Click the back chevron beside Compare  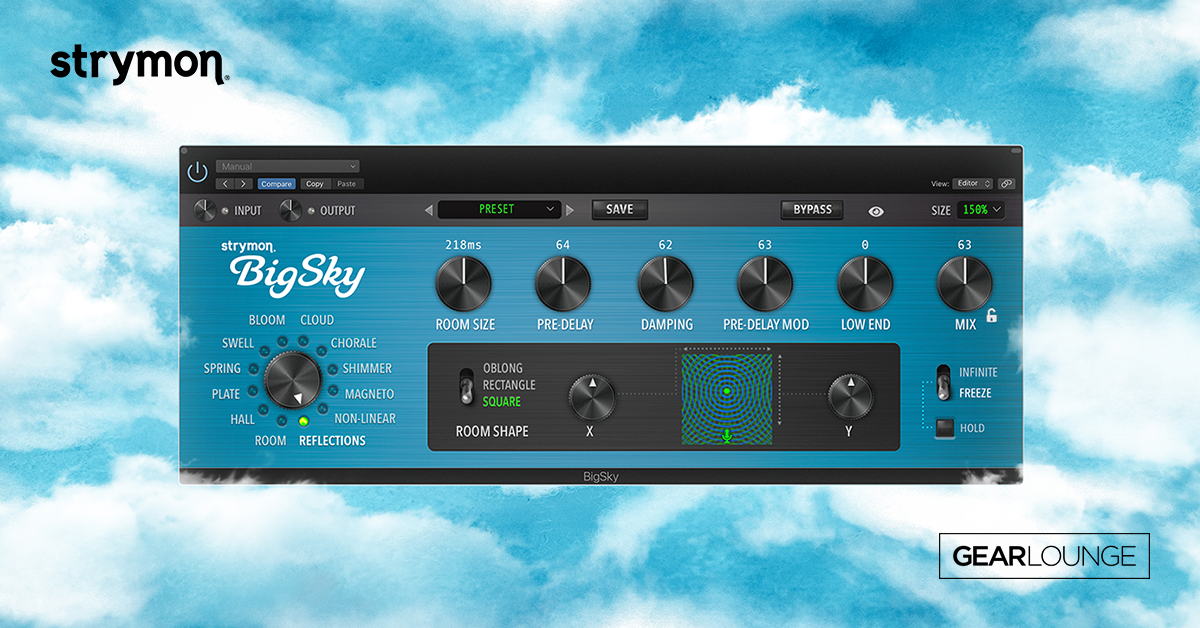point(224,183)
